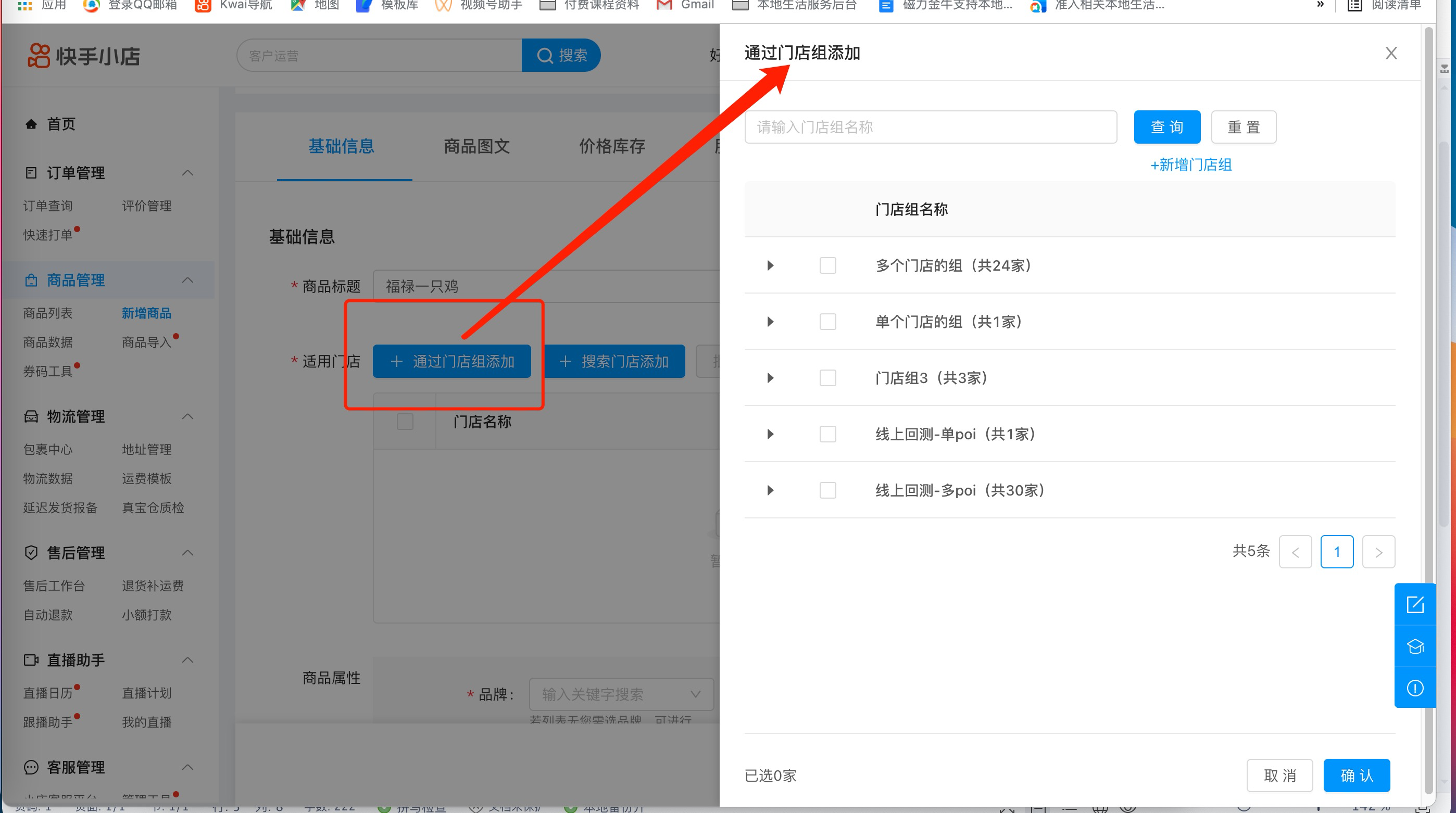Viewport: 1456px width, 813px height.
Task: Click the 物流管理 logistics icon
Action: (31, 417)
